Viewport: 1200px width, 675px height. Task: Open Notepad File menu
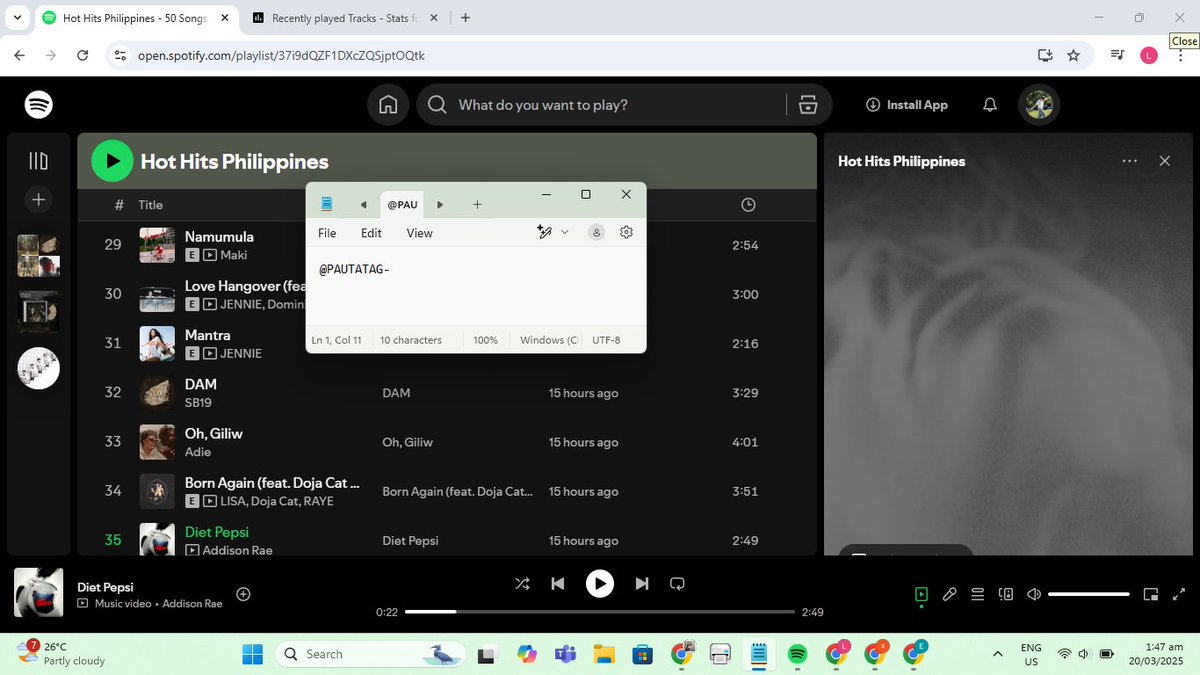(327, 233)
